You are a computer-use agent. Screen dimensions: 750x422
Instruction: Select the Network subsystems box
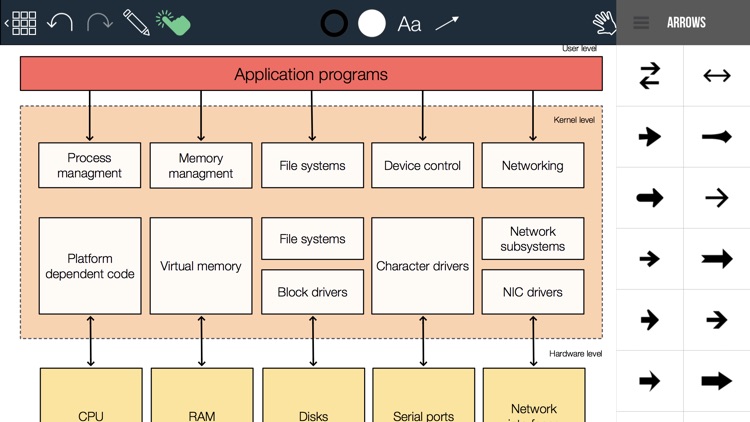(x=533, y=239)
